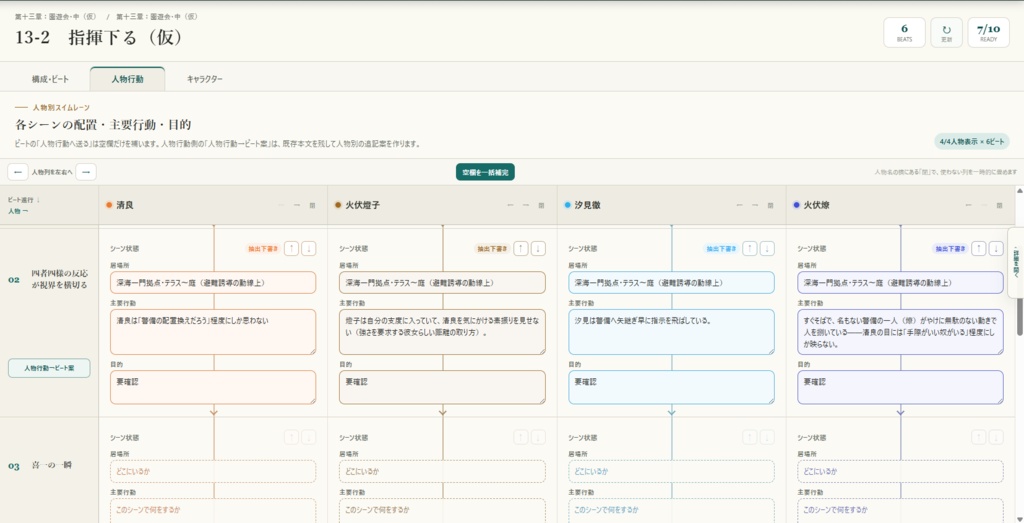Click 抽出下書き badge in 清良 column
The height and width of the screenshot is (523, 1024).
pyautogui.click(x=263, y=249)
